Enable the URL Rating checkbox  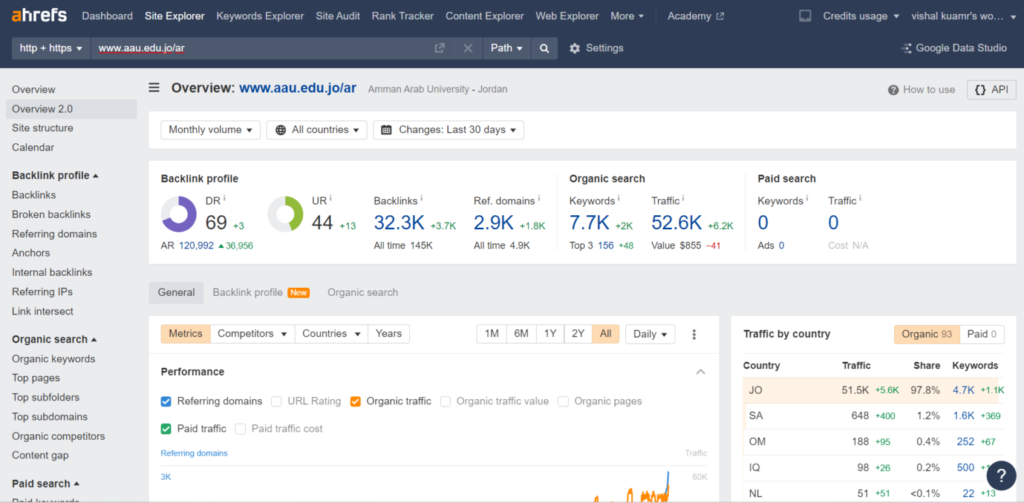coord(276,401)
